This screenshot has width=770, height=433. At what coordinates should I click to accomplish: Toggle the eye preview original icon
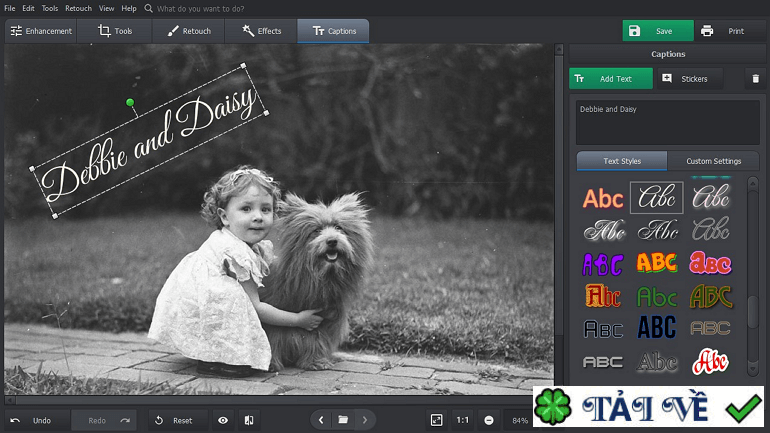coord(223,420)
